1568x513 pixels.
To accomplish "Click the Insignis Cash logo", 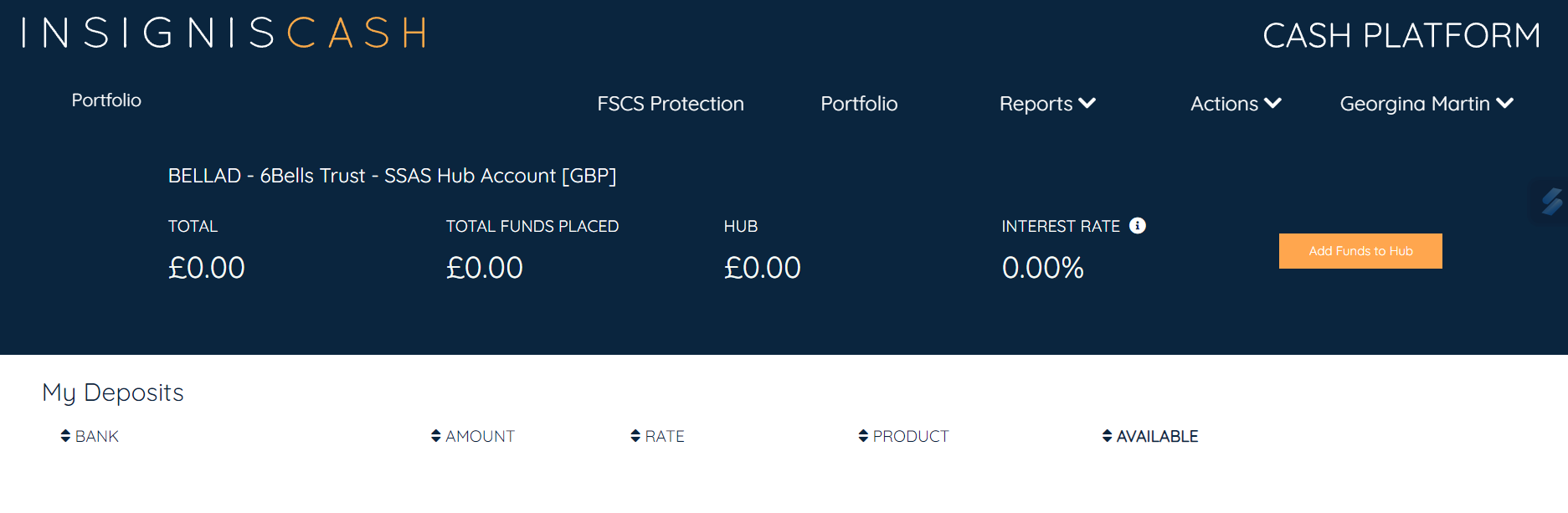I will click(224, 33).
